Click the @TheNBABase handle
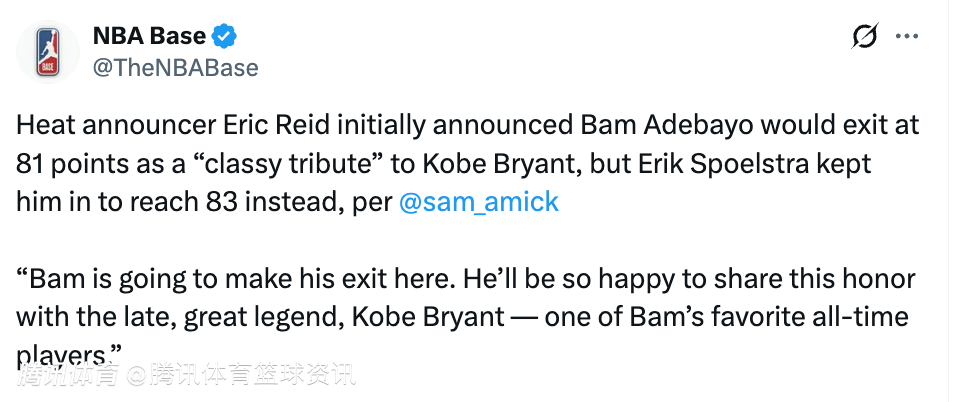This screenshot has height=402, width=962. [175, 68]
